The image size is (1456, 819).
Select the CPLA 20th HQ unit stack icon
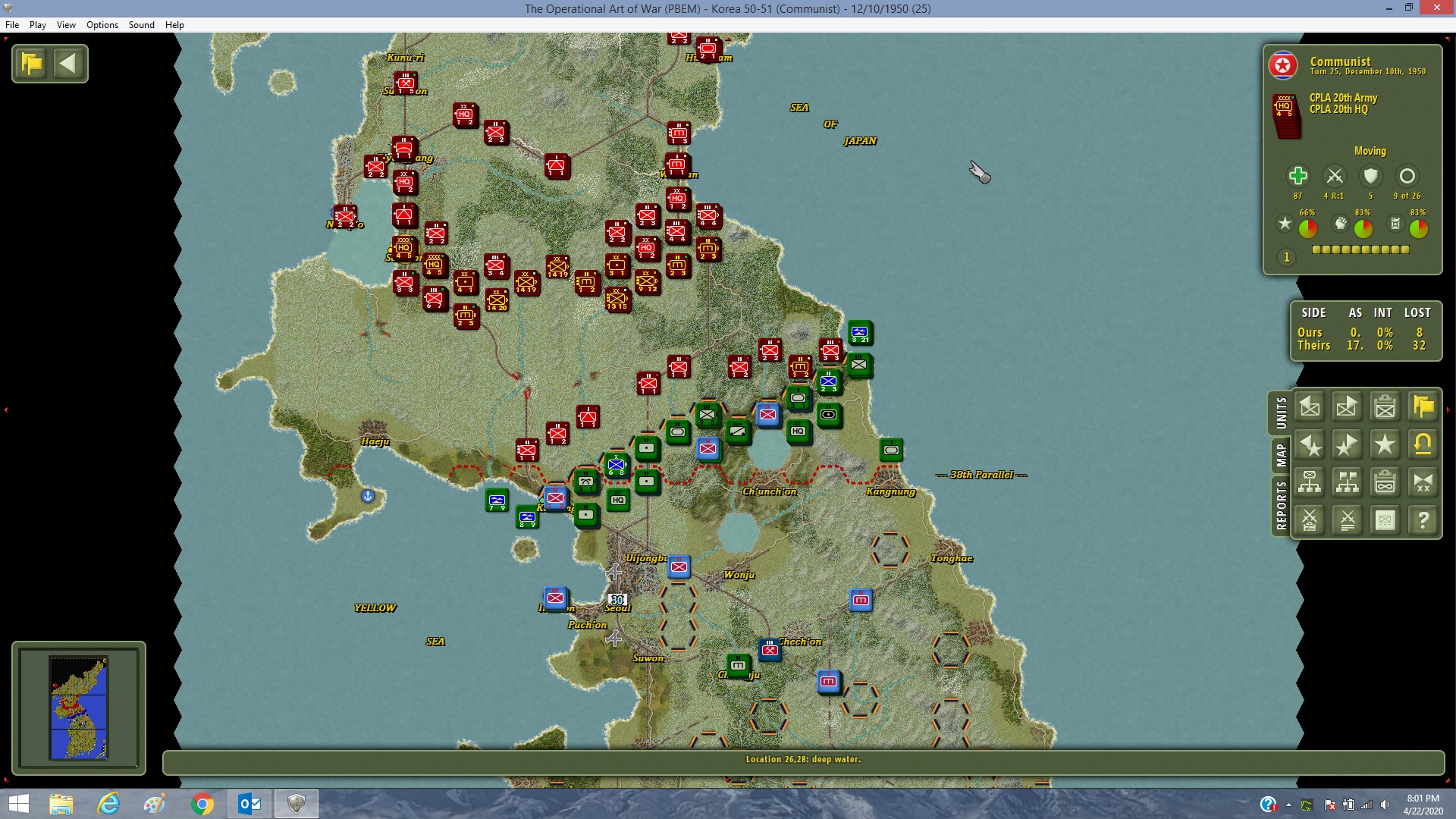click(x=1286, y=115)
